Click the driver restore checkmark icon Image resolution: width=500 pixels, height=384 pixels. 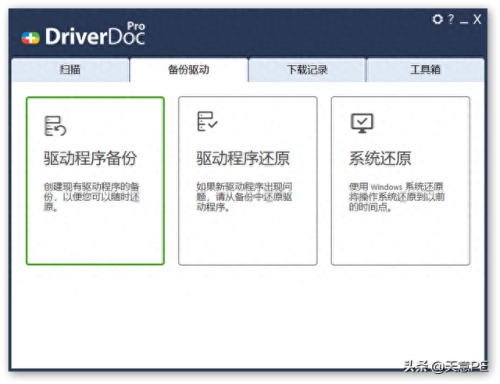(207, 121)
